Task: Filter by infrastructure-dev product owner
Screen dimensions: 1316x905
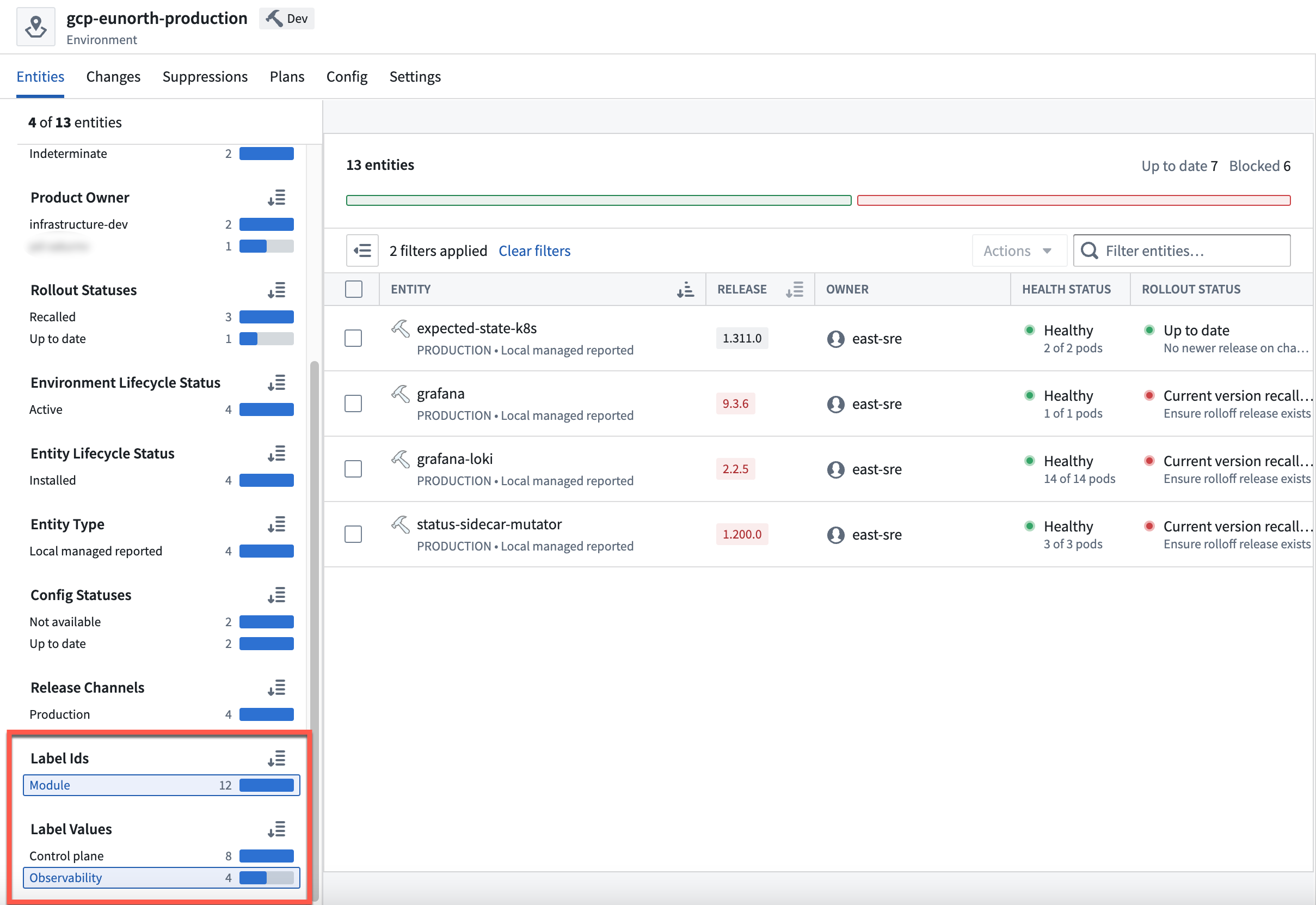Action: point(162,224)
